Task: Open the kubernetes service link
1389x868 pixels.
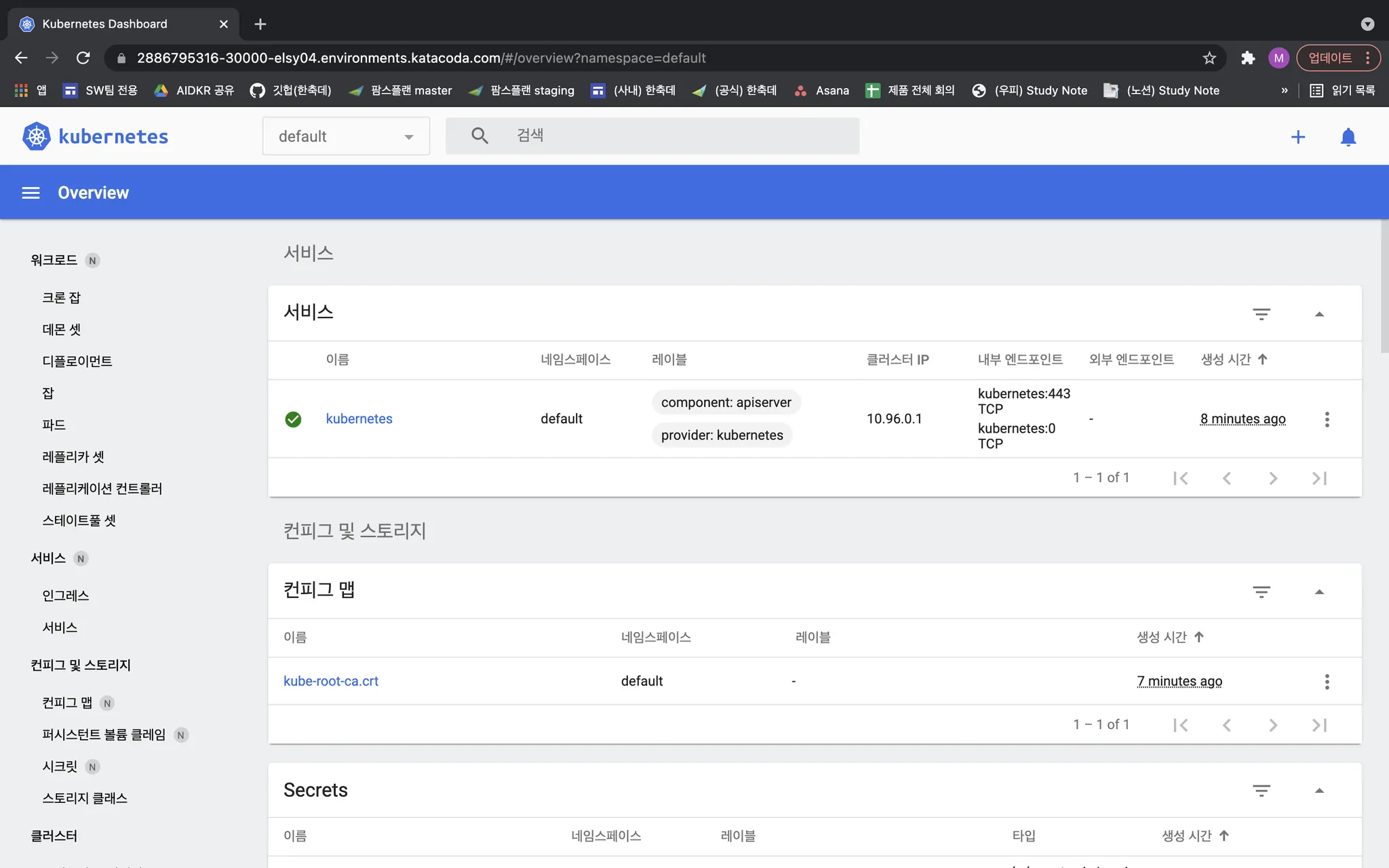Action: click(359, 419)
